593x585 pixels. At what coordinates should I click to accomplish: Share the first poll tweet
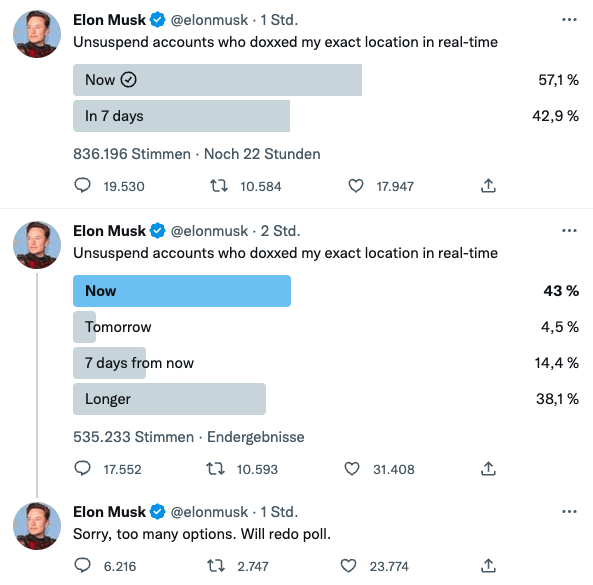point(488,186)
